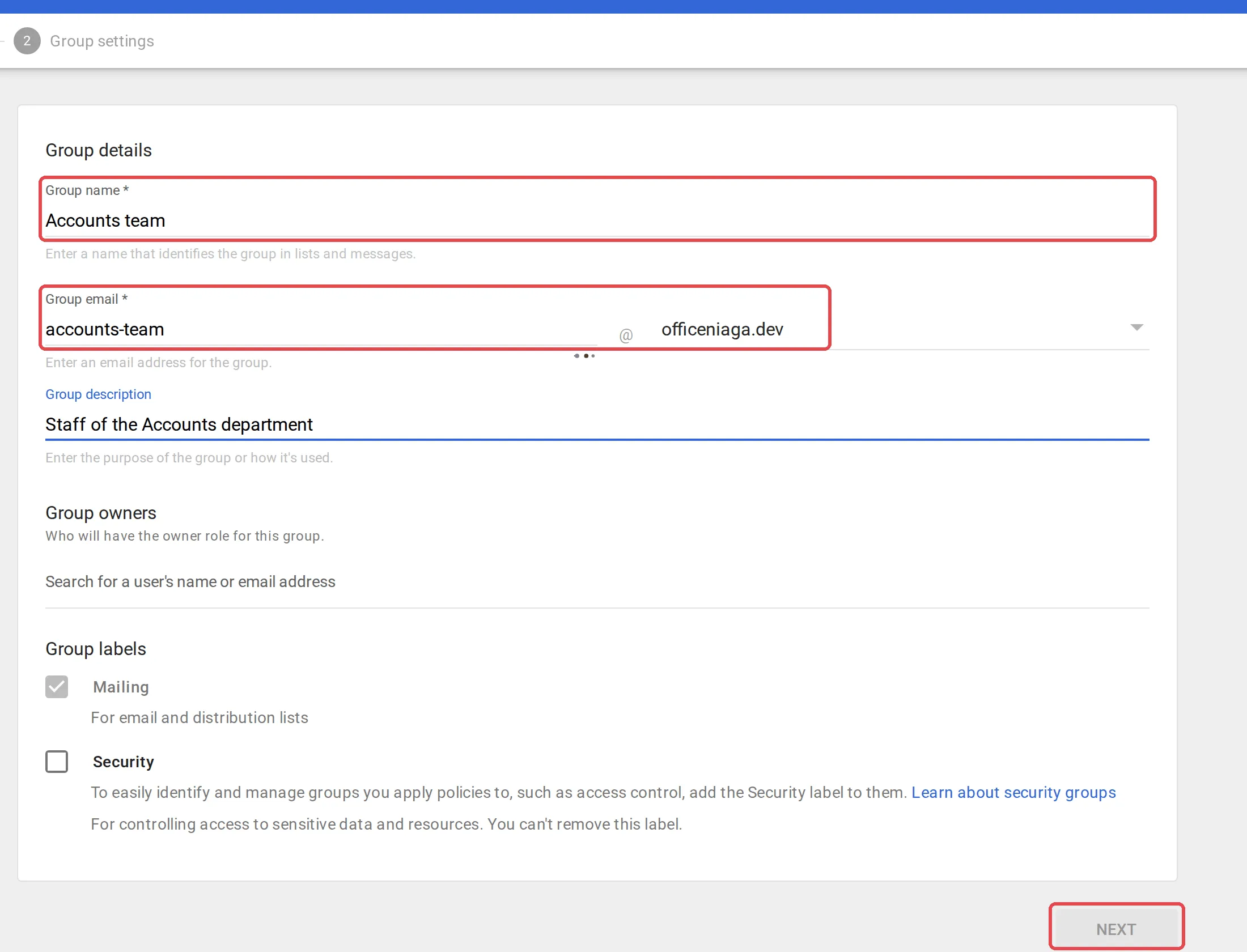Click the Group name input field

tap(597, 220)
